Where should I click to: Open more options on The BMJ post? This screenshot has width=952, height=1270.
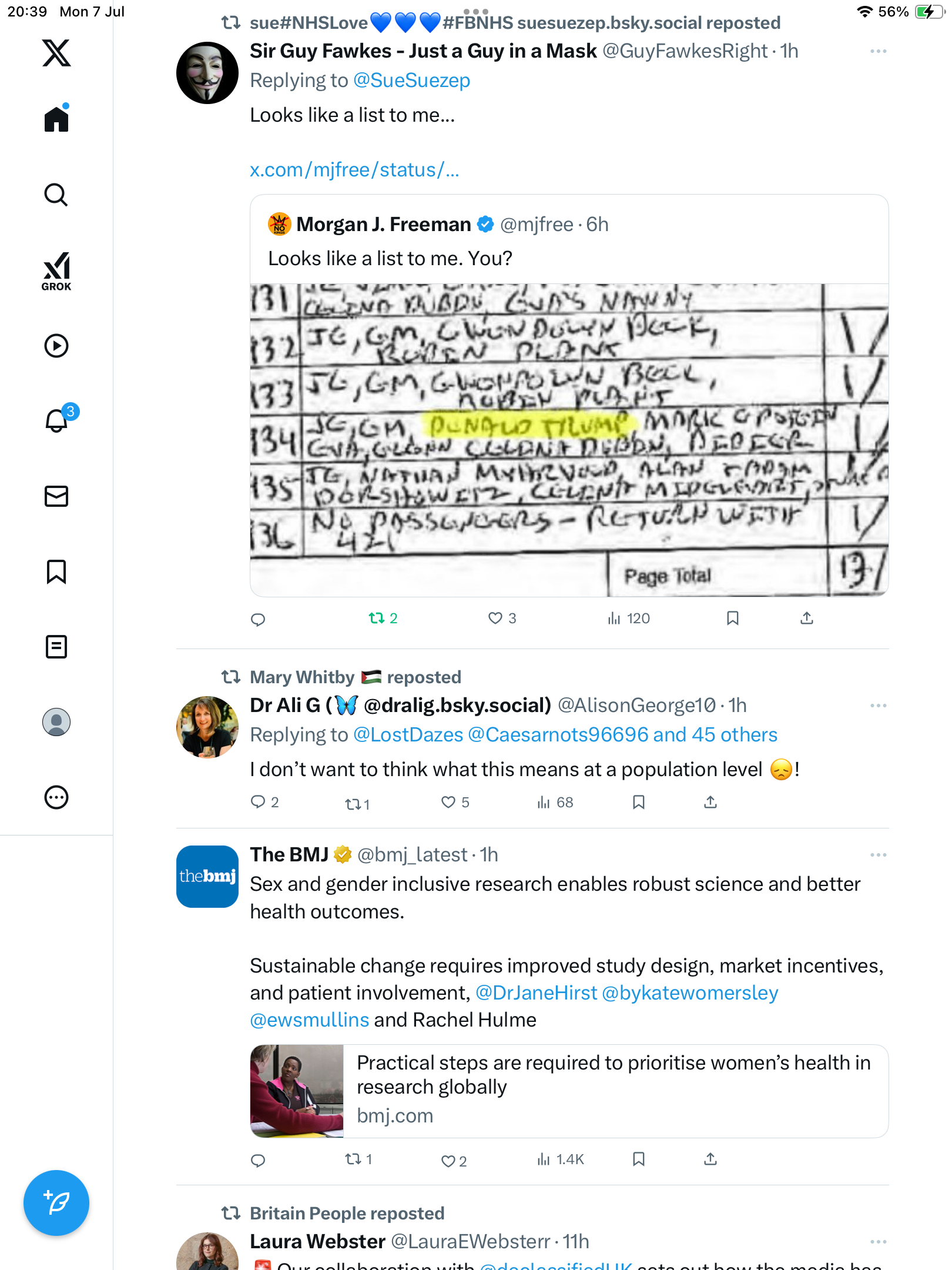878,854
